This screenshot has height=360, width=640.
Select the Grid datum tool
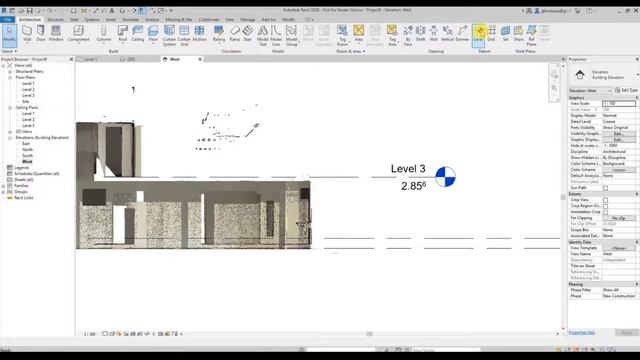491,33
